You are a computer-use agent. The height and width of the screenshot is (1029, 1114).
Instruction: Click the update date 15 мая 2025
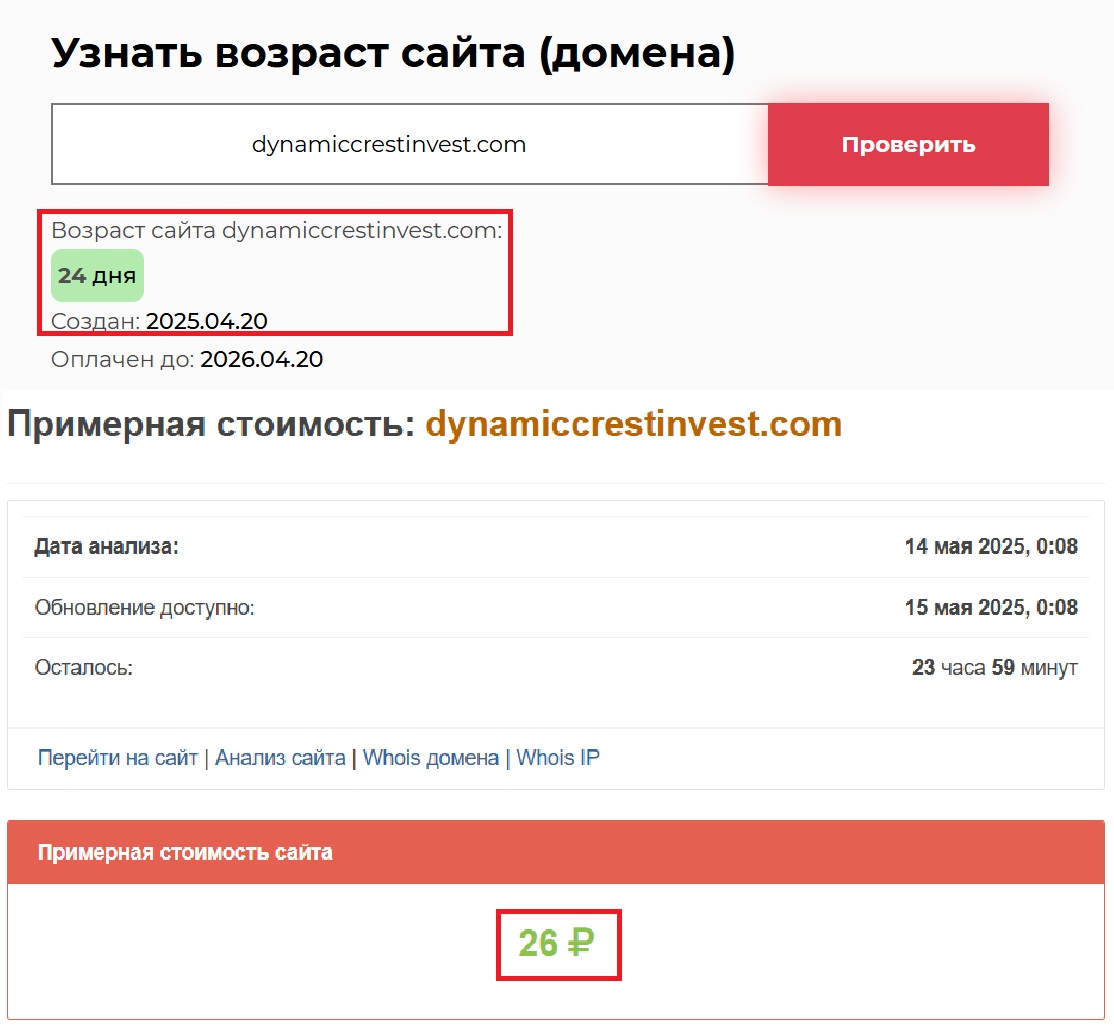990,608
